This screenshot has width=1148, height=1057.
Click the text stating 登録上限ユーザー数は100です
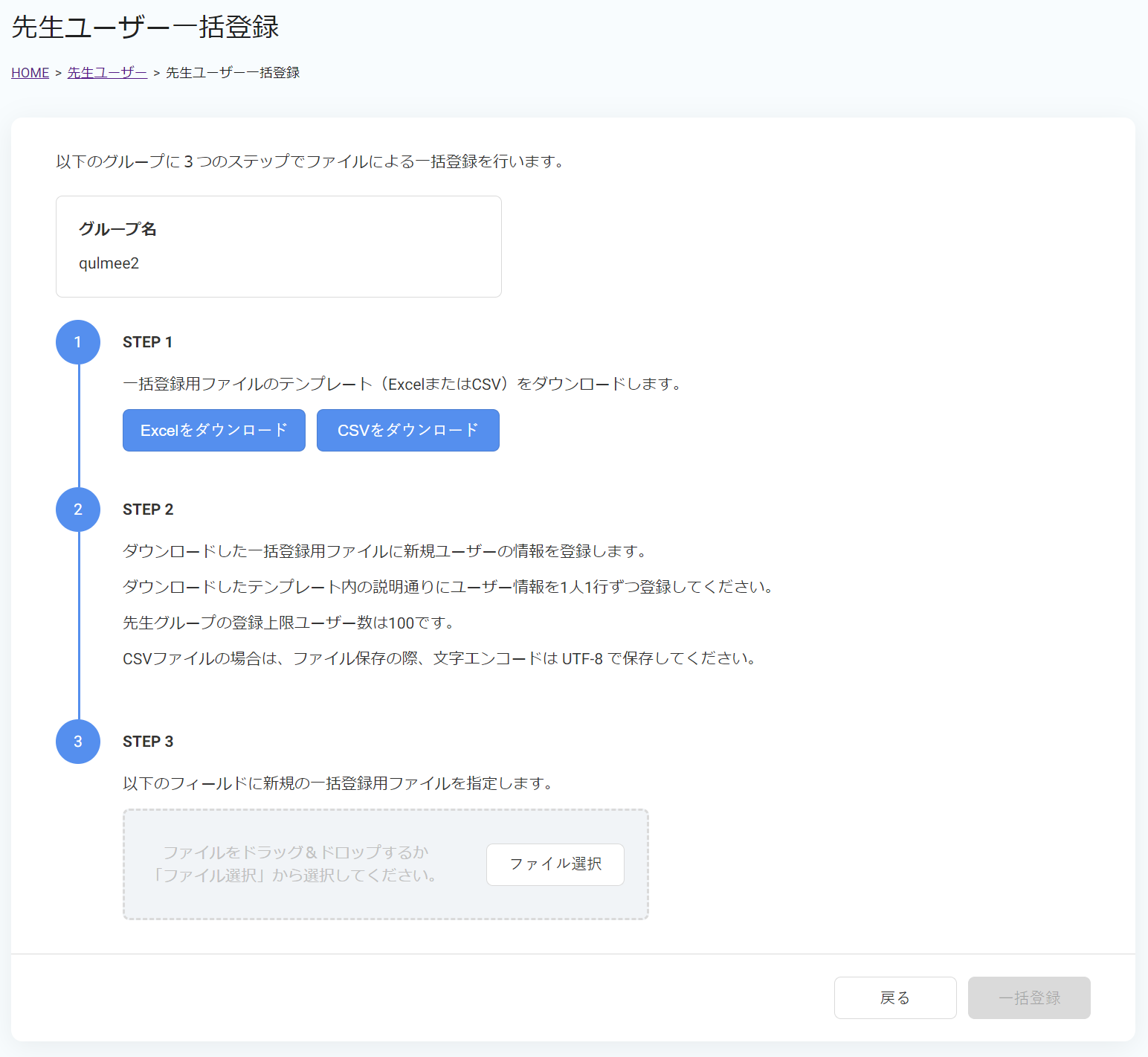tap(288, 623)
